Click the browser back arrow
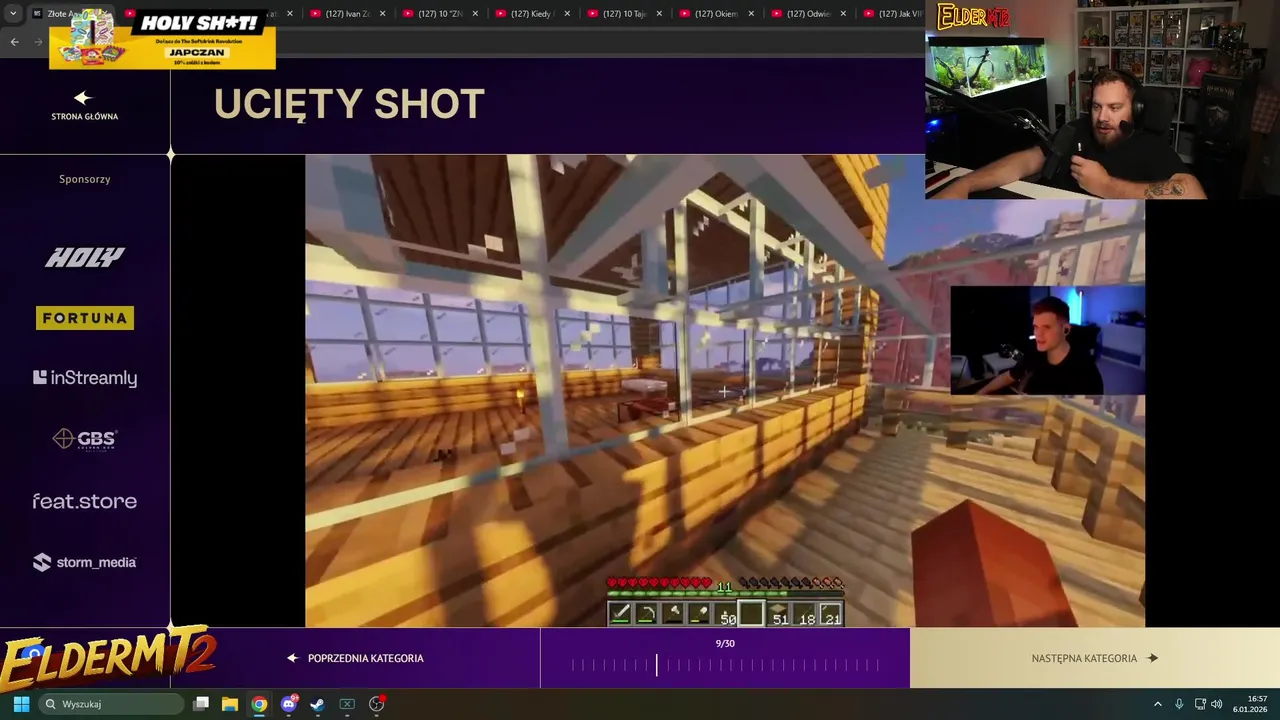 click(14, 41)
